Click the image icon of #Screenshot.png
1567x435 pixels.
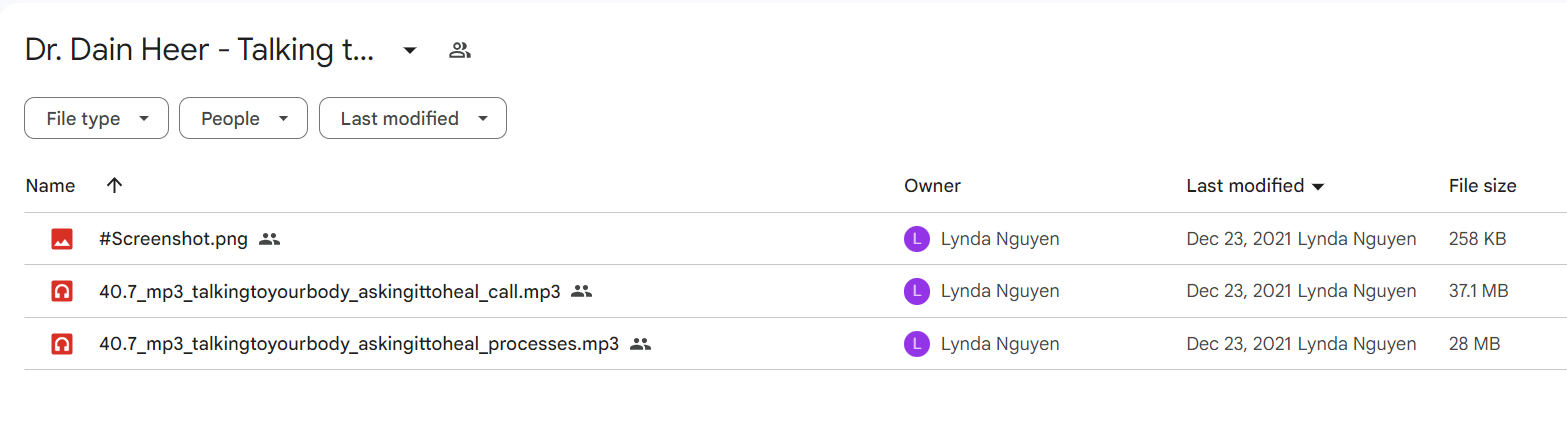tap(62, 239)
